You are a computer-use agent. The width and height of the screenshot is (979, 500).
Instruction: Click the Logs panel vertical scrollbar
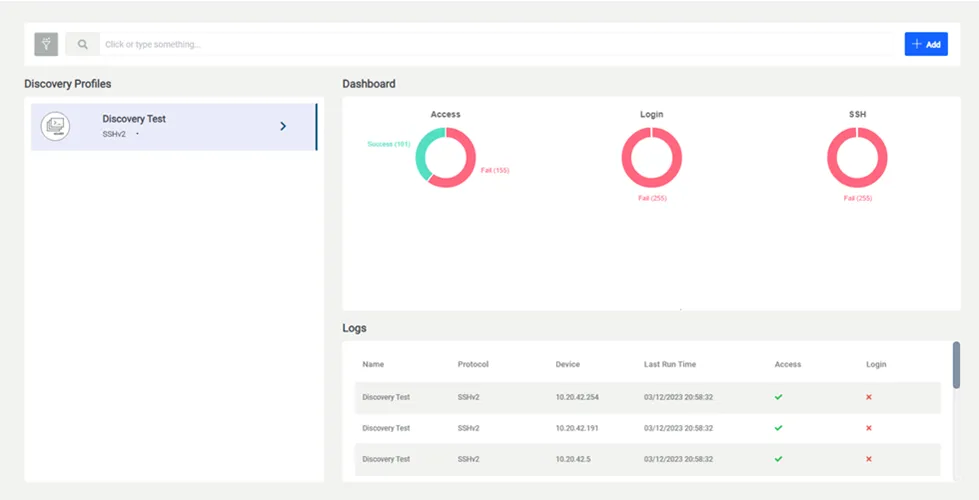(x=957, y=365)
